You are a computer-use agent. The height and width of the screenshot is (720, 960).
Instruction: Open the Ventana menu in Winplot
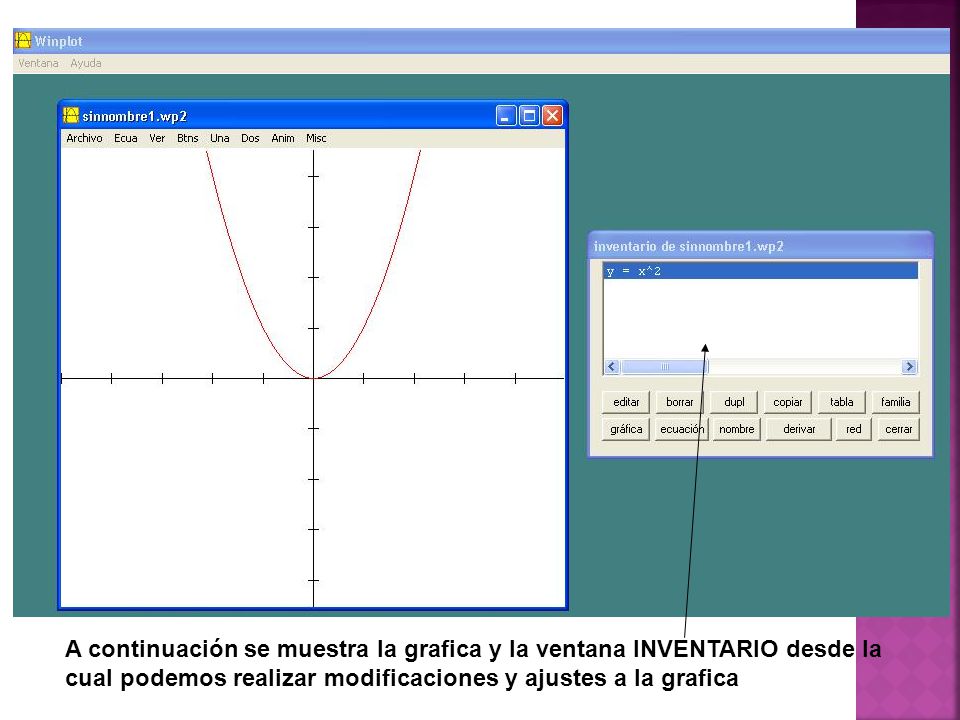tap(38, 63)
